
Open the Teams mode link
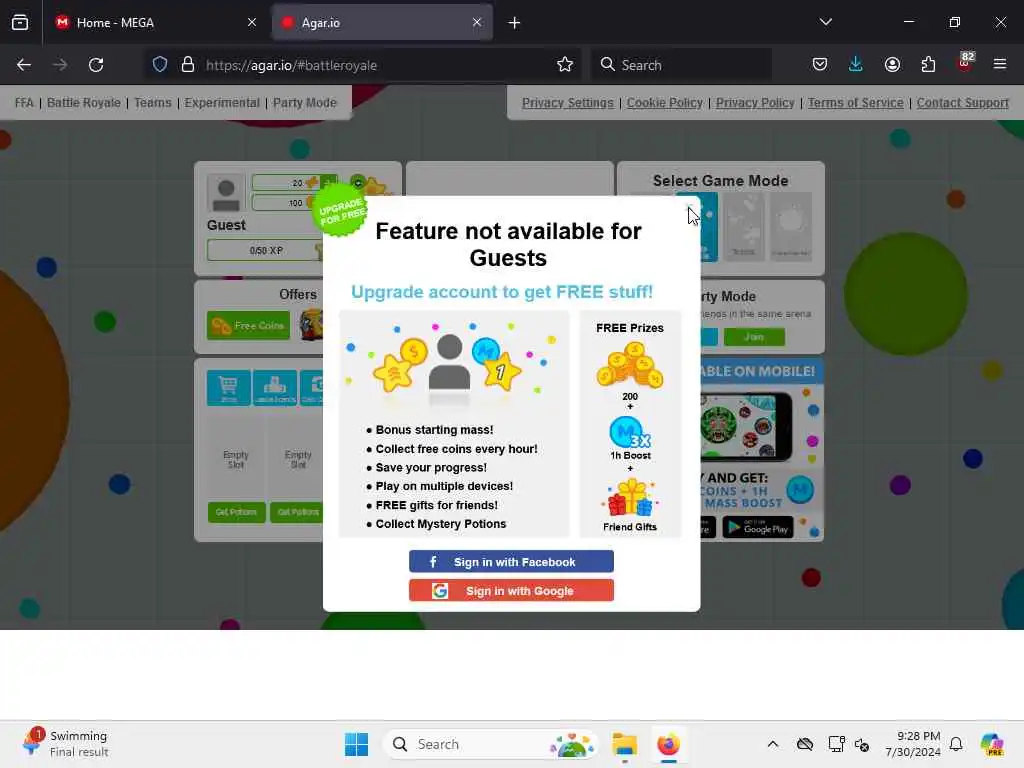152,103
